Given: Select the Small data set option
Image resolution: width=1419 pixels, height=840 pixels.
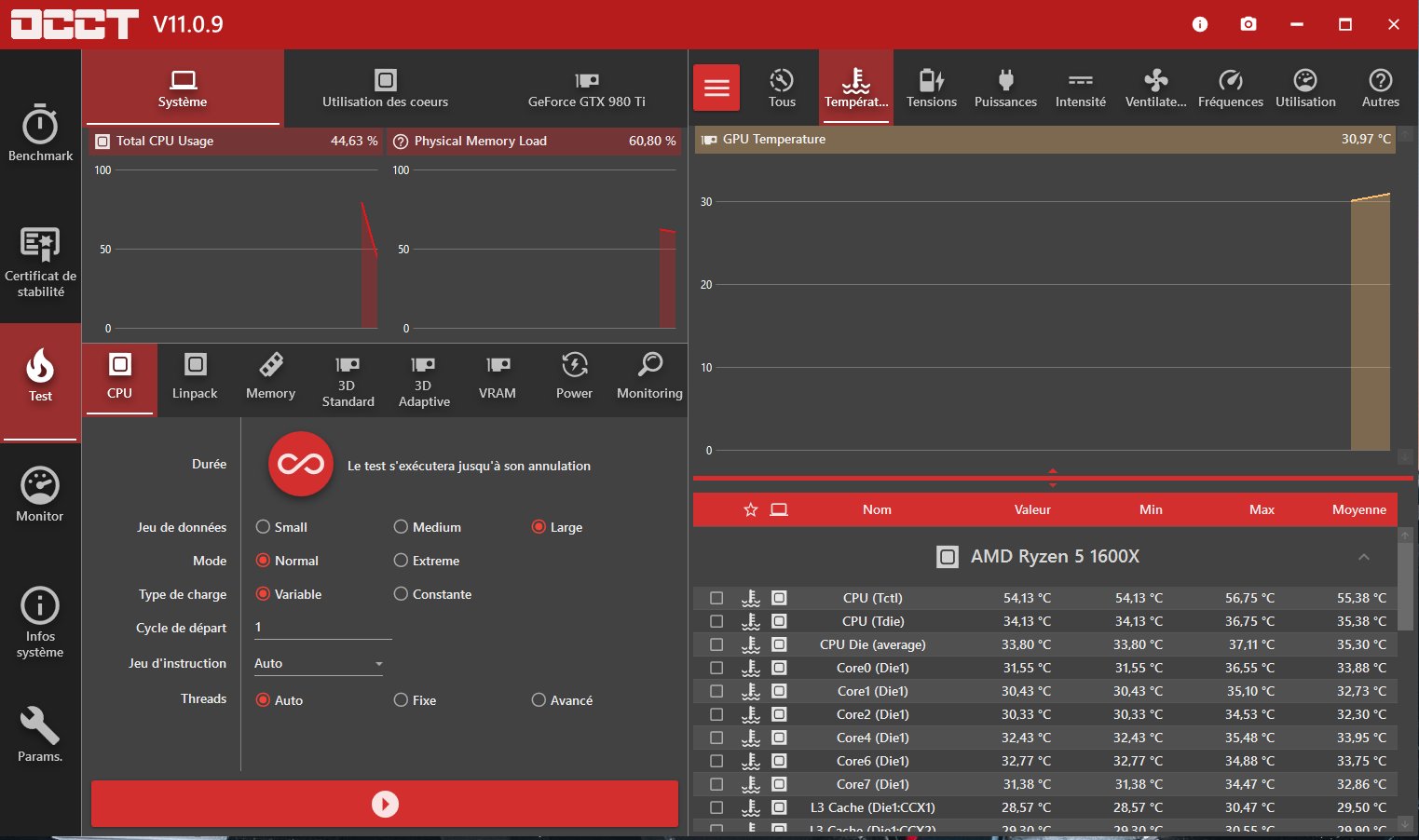Looking at the screenshot, I should [263, 527].
